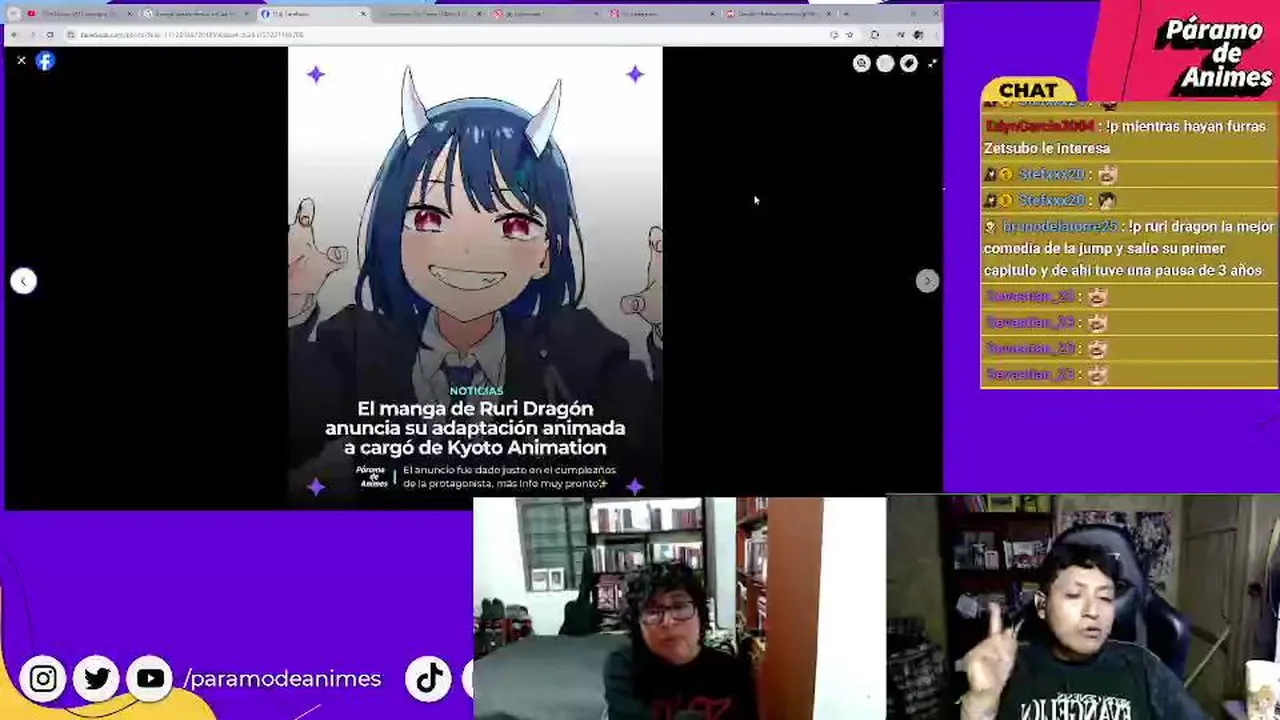Image resolution: width=1280 pixels, height=720 pixels.
Task: Zoom in on the photo
Action: [x=861, y=63]
